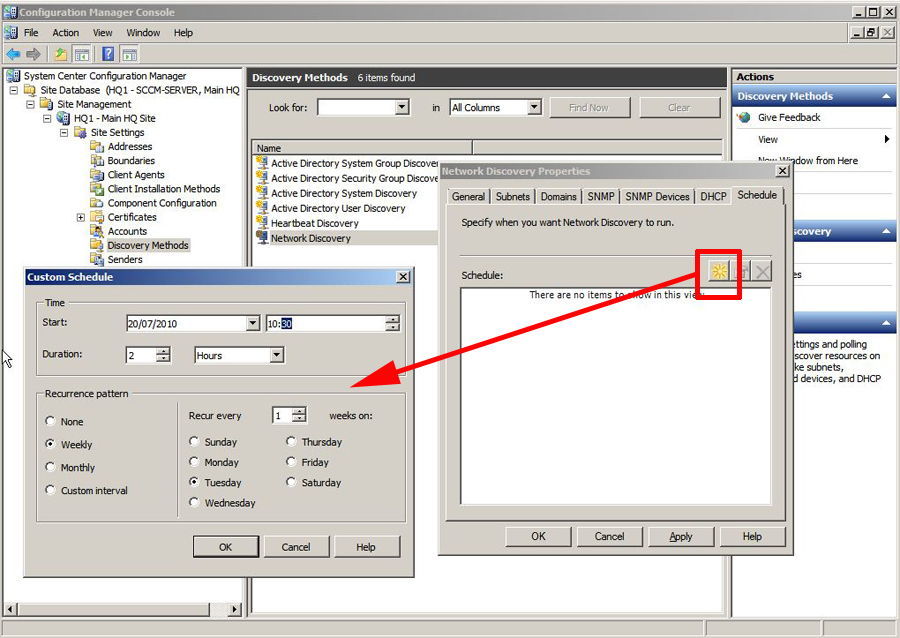Close the Custom Schedule dialog
Screen dimensions: 900x638
click(404, 277)
